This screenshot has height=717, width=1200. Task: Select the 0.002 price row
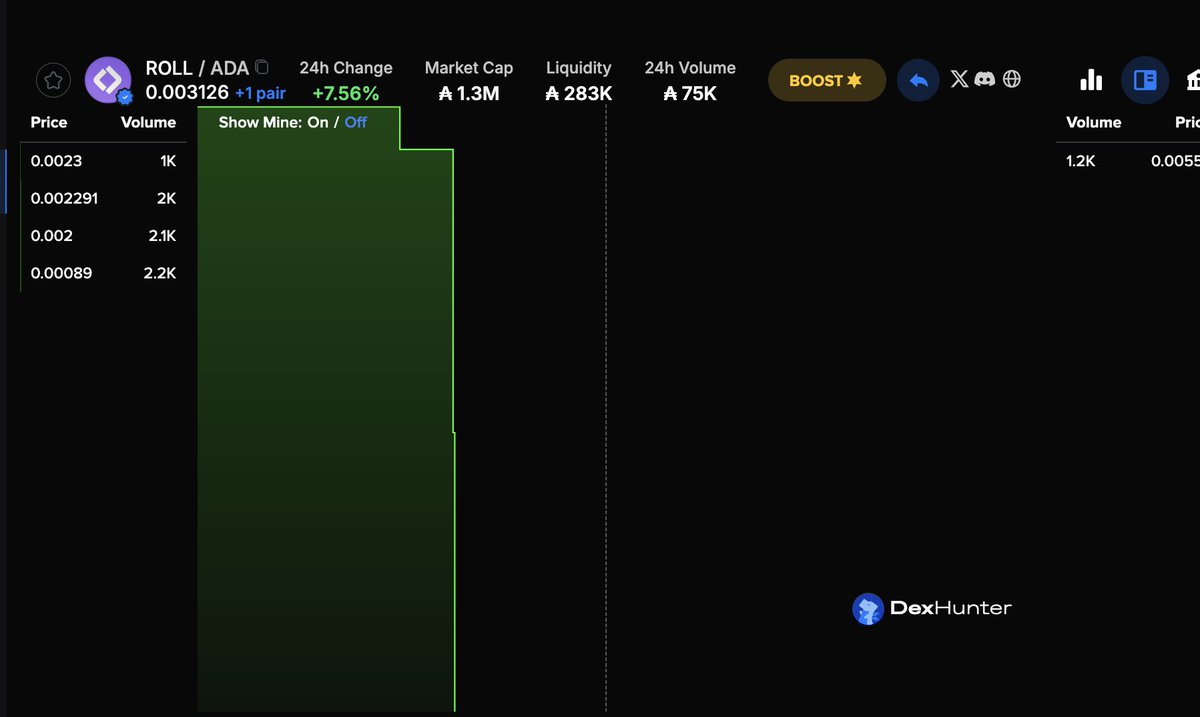click(103, 236)
